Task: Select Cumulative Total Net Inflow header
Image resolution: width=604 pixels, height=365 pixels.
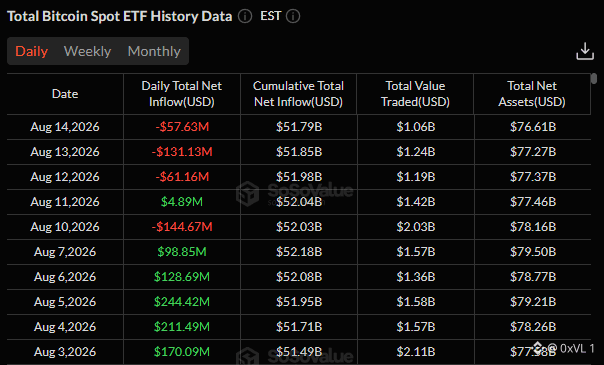Action: pos(299,94)
